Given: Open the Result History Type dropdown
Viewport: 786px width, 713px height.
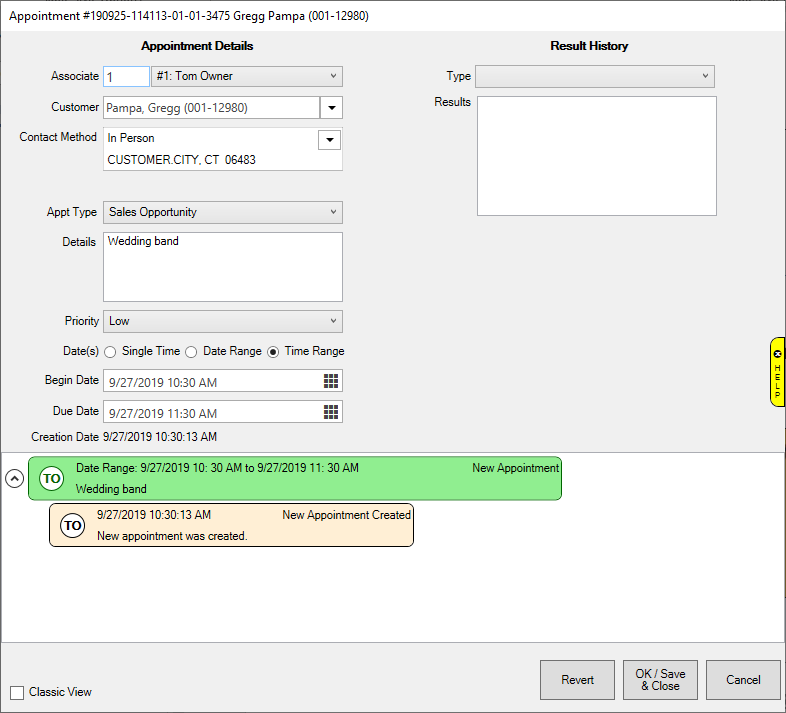Looking at the screenshot, I should 595,76.
